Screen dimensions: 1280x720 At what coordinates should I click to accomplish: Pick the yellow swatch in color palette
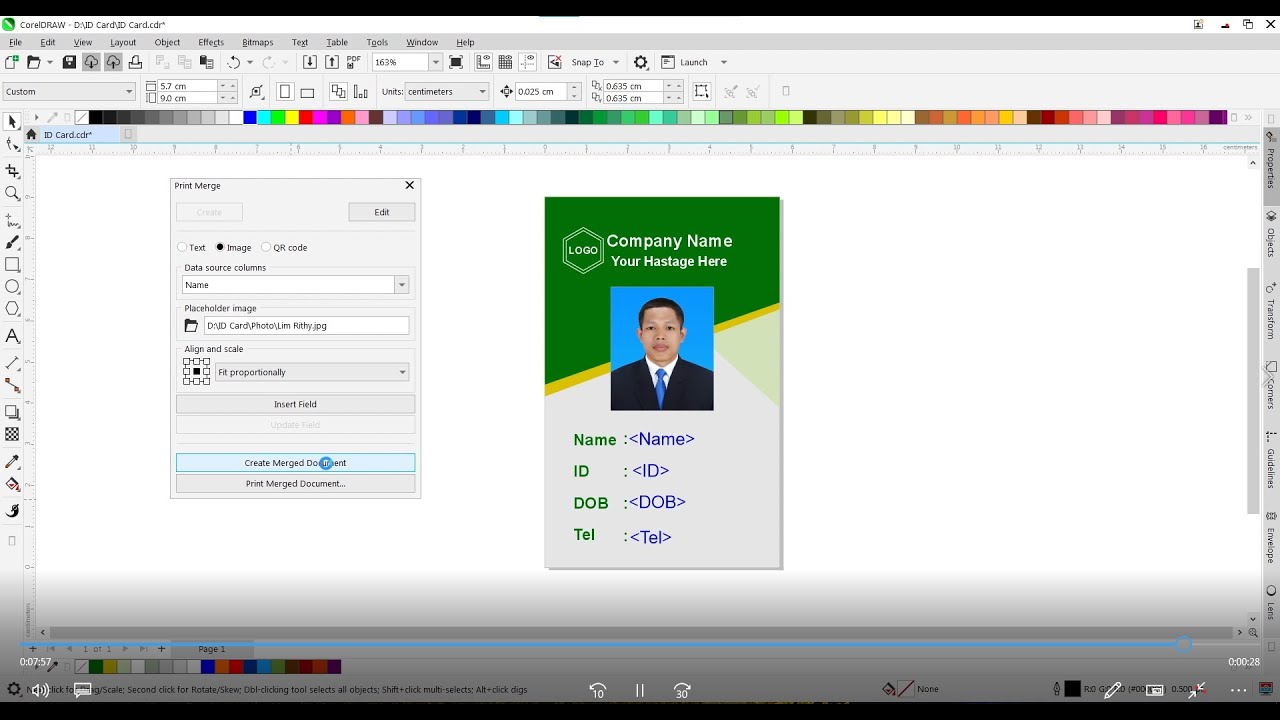292,117
